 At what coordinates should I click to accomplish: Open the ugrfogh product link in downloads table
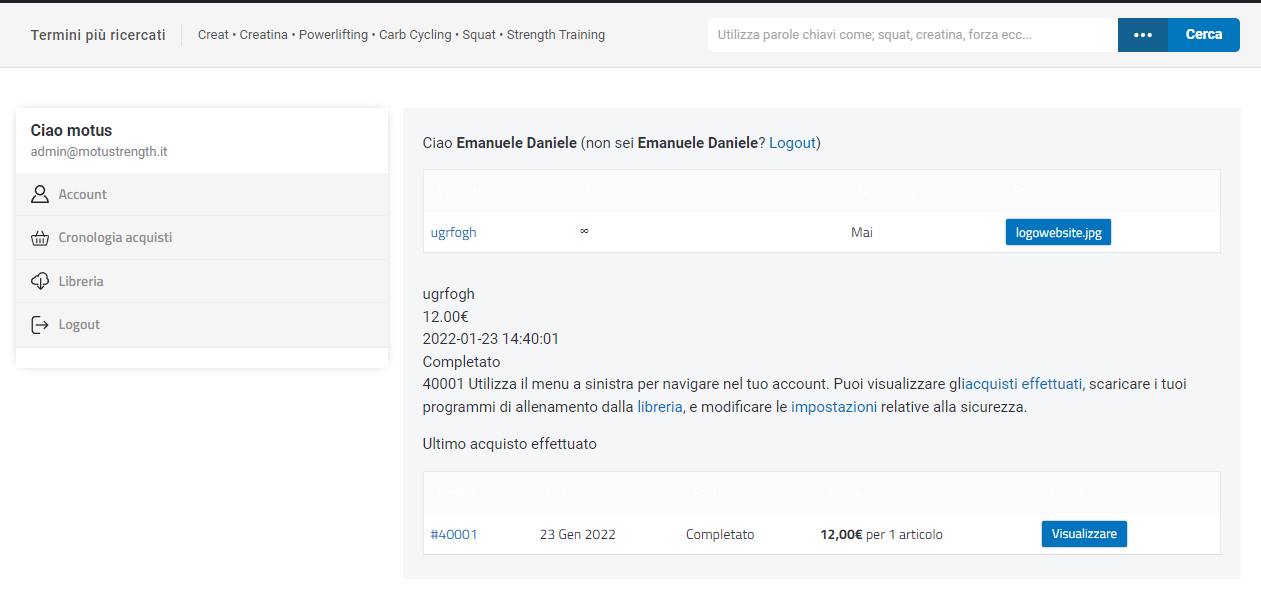pos(453,232)
